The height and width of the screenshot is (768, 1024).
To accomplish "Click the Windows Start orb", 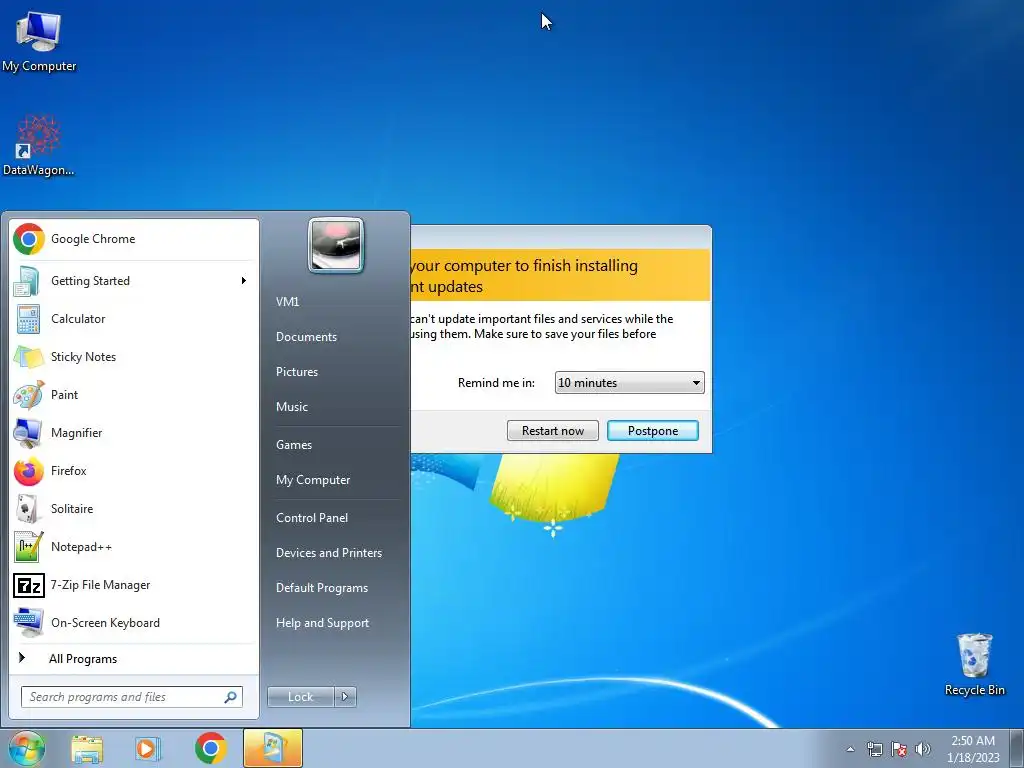I will [27, 748].
